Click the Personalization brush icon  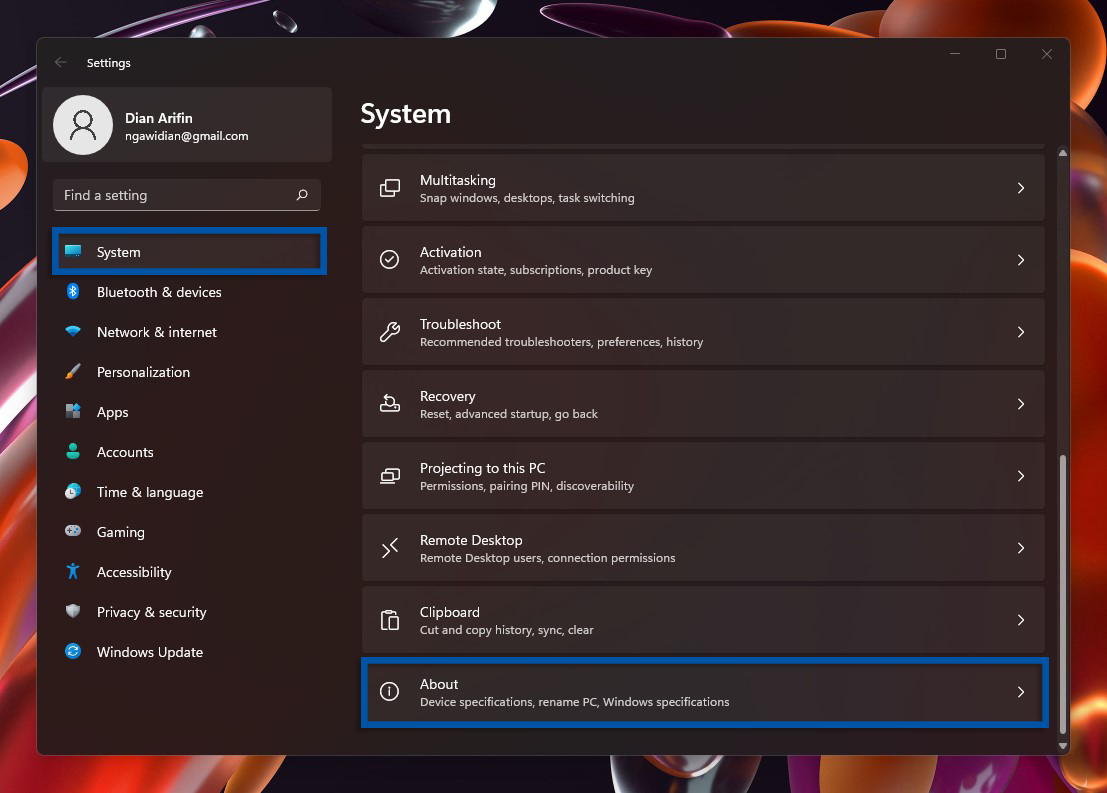coord(73,371)
